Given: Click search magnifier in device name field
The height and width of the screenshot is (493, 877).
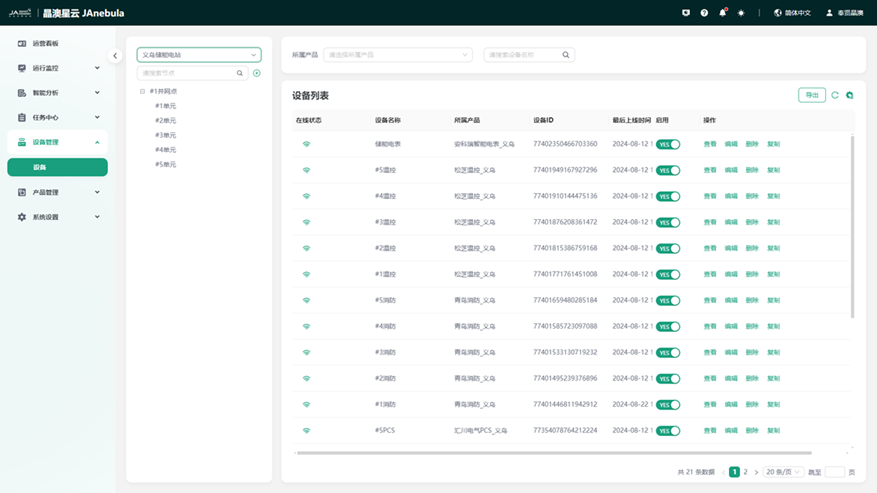Looking at the screenshot, I should coord(566,55).
